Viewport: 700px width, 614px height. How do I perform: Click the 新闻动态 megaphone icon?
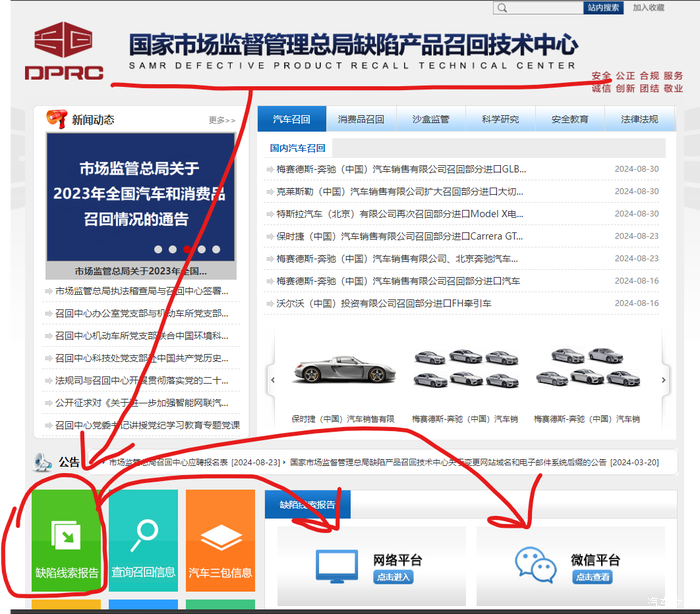pyautogui.click(x=57, y=119)
